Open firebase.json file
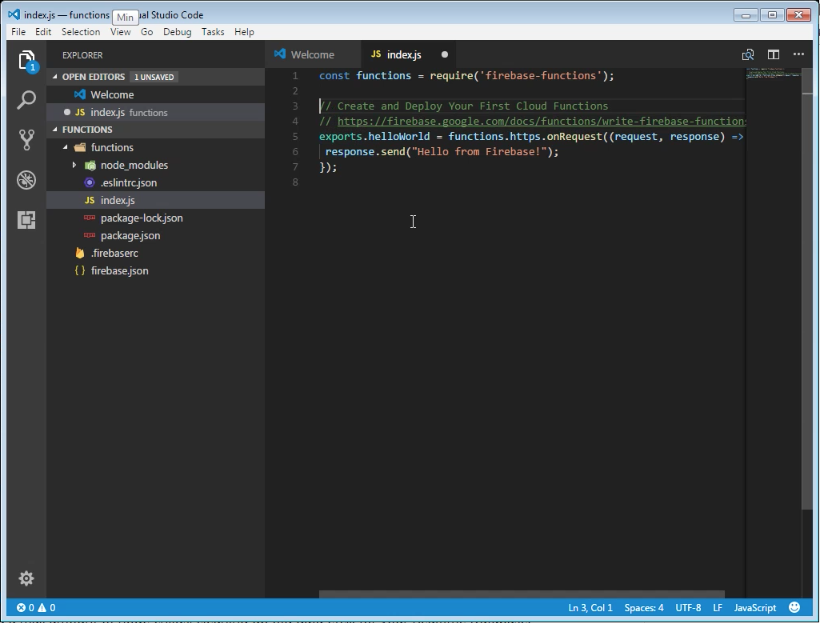The height and width of the screenshot is (623, 820). click(x=155, y=270)
